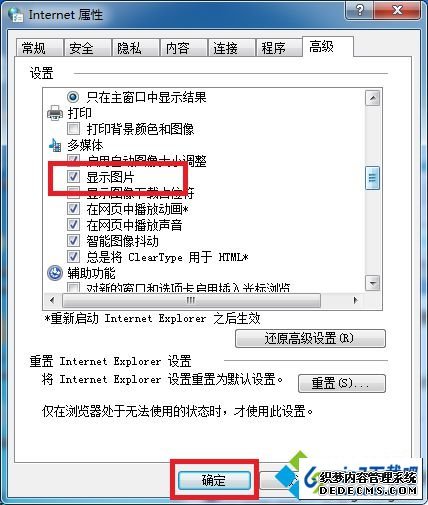Screen dimensions: 428x505
Task: Enable 打印背景颜色和图像 checkbox
Action: point(73,128)
